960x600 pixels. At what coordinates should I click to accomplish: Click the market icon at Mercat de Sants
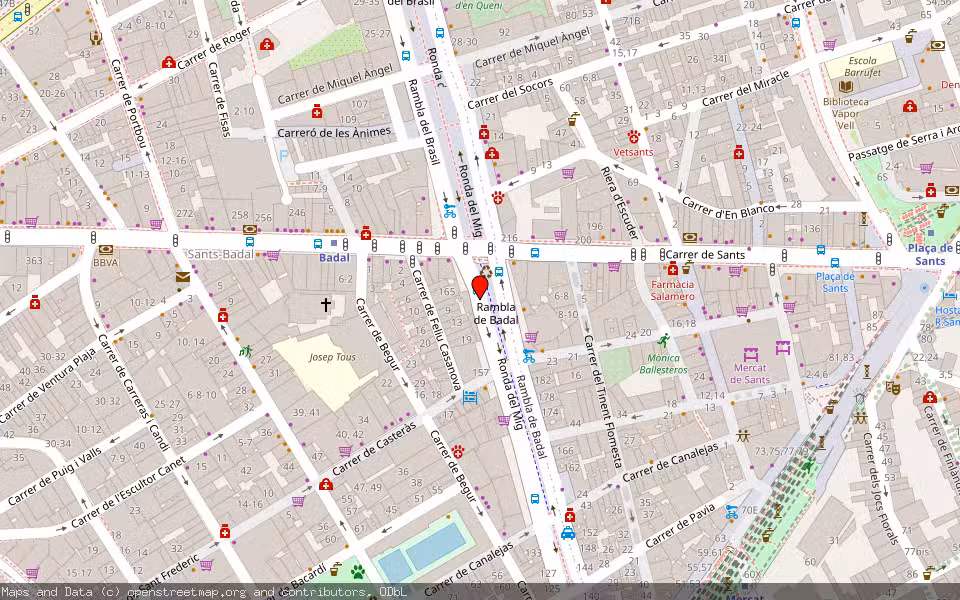click(750, 355)
